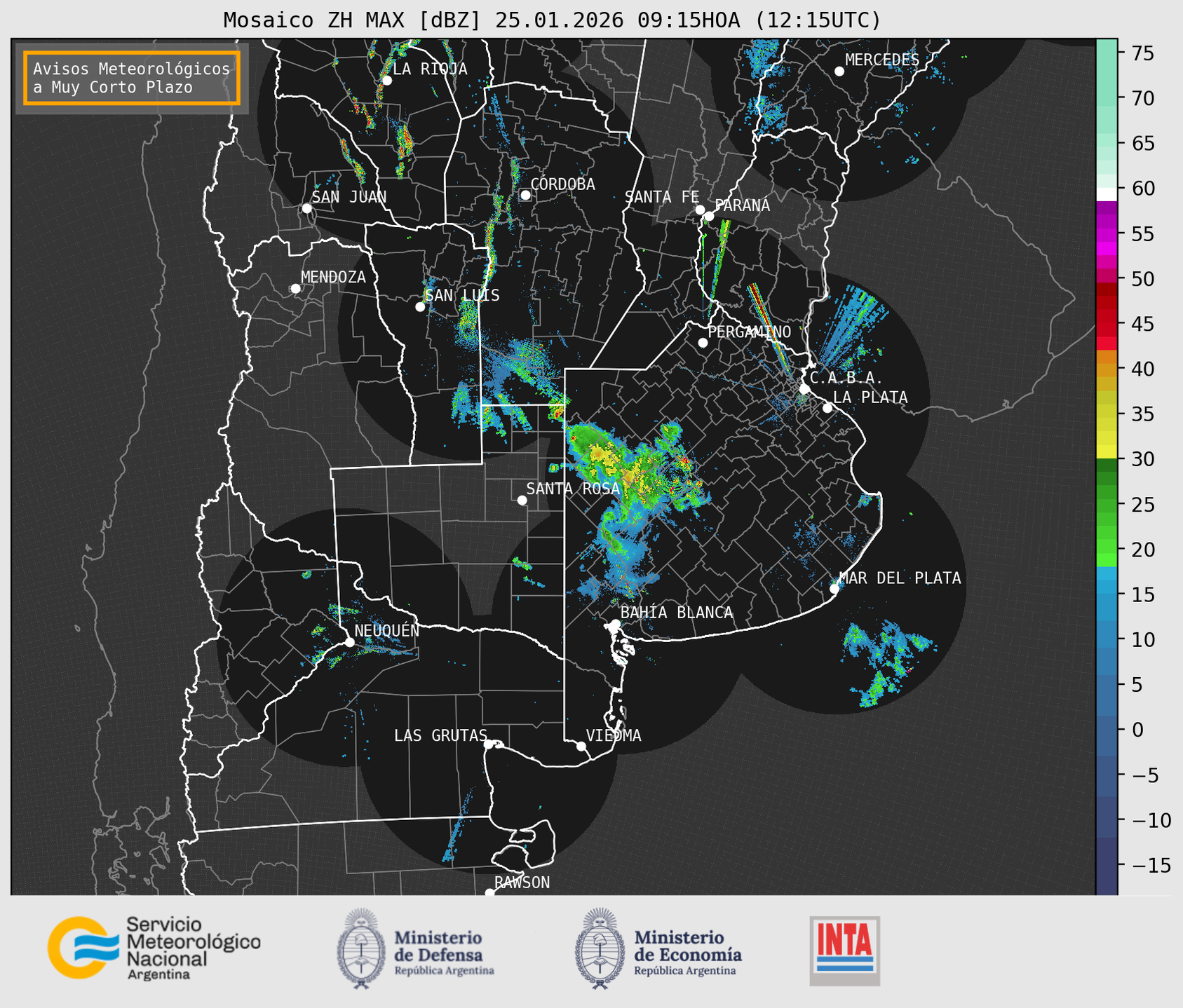Viewport: 1183px width, 1008px height.
Task: Click the 60 dBZ white color band
Action: tap(1107, 194)
